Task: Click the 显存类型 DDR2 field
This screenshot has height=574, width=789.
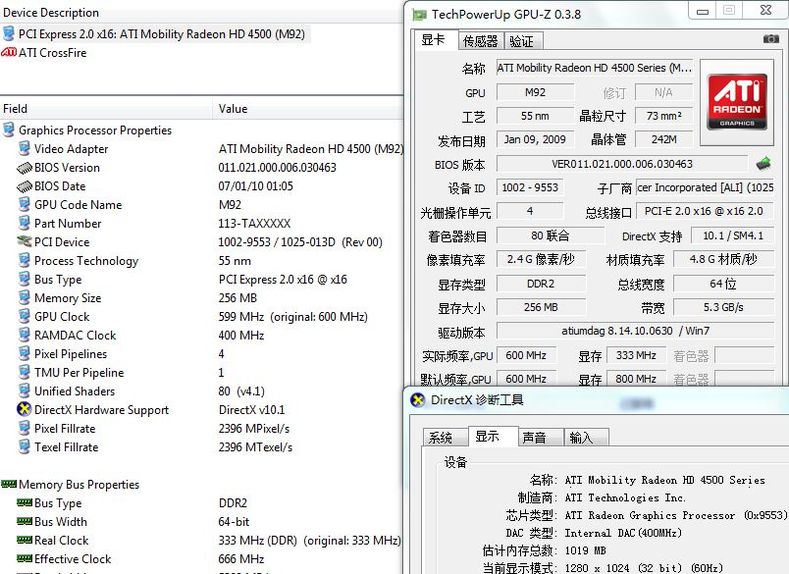Action: coord(541,284)
